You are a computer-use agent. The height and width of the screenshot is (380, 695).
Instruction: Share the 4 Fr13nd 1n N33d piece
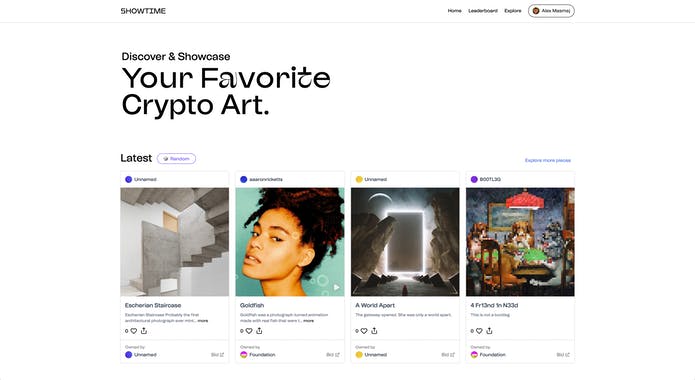click(489, 331)
